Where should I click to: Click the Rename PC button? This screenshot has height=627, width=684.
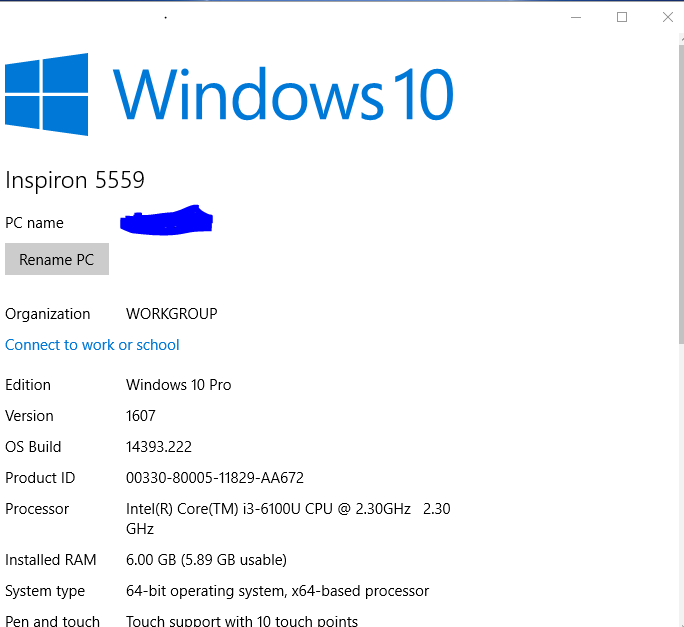click(x=57, y=260)
